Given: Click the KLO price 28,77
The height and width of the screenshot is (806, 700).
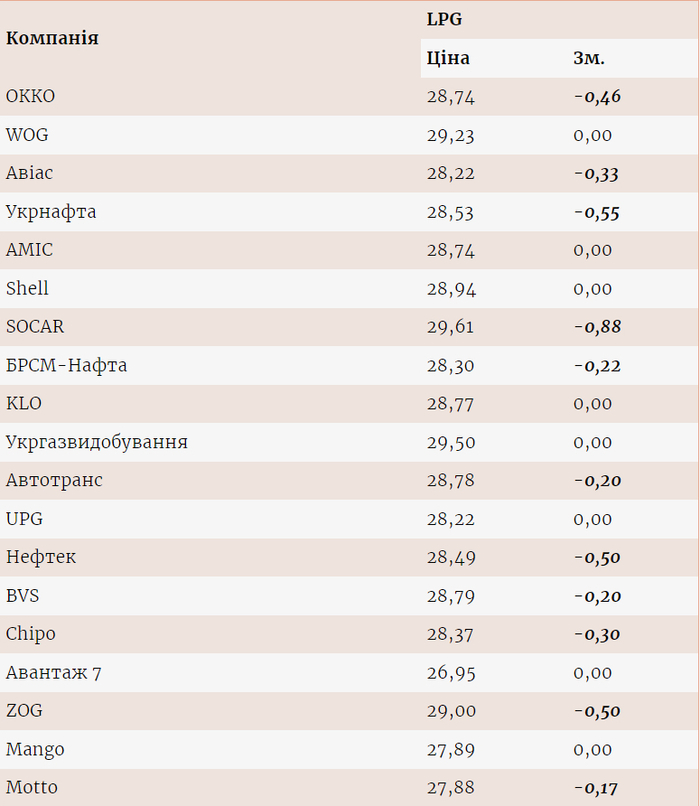Looking at the screenshot, I should (451, 404).
